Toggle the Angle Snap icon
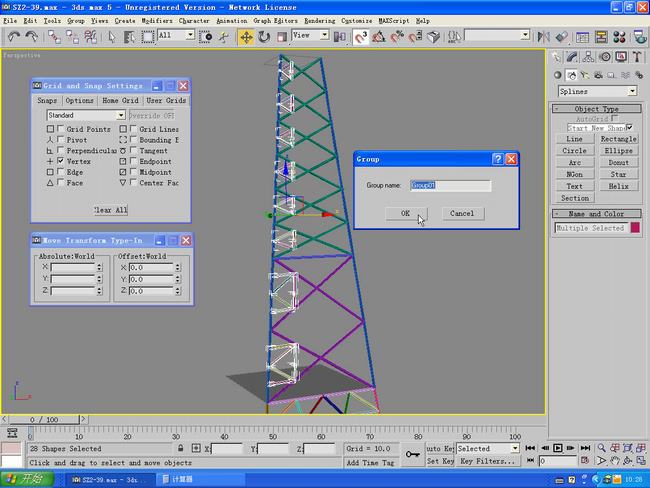Screen dimensions: 650x488 [x=378, y=37]
